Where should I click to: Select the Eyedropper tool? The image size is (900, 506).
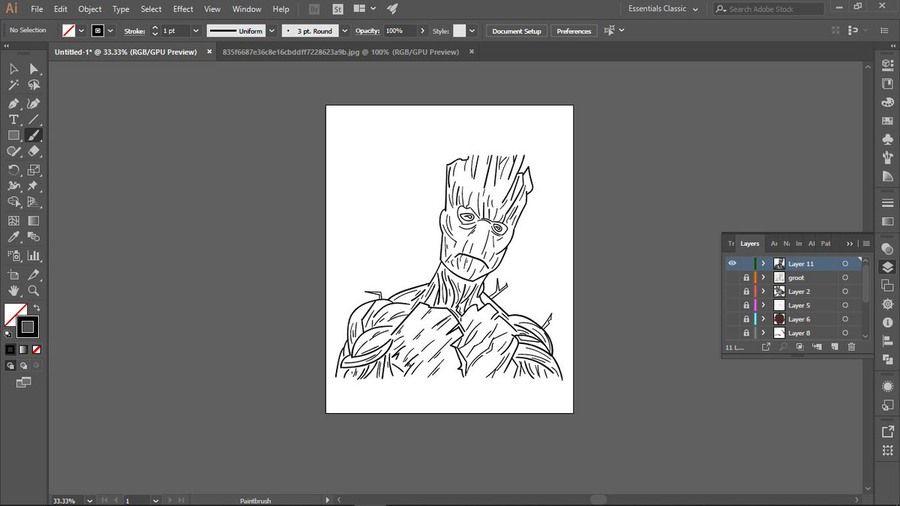pyautogui.click(x=13, y=237)
